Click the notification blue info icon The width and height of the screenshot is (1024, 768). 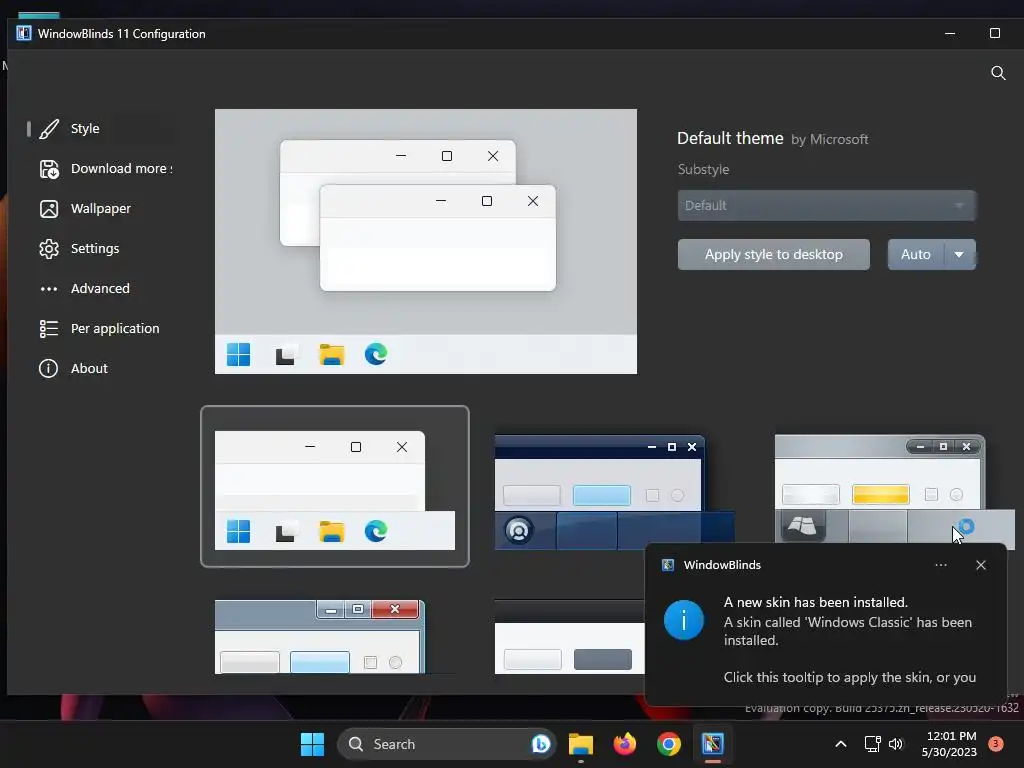[684, 620]
